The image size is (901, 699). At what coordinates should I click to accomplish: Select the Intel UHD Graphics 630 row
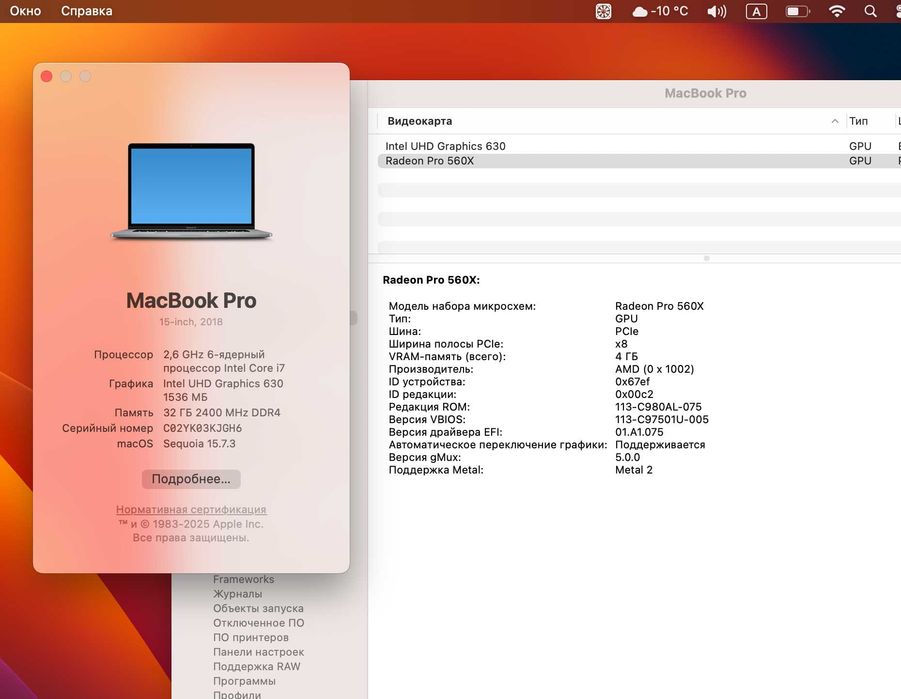pyautogui.click(x=639, y=146)
